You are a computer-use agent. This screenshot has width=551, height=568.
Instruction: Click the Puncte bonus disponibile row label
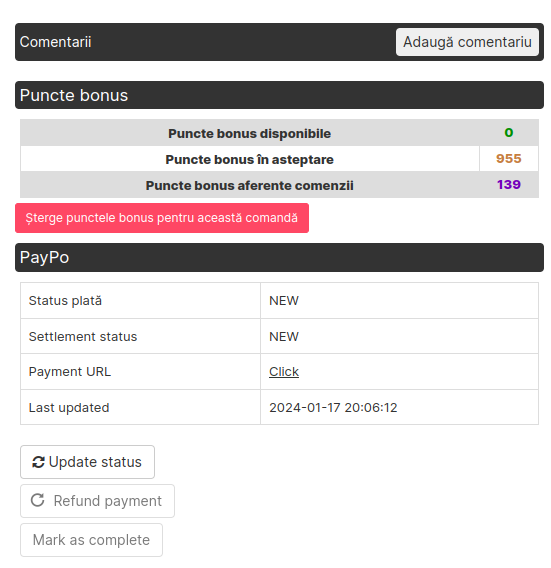[250, 133]
